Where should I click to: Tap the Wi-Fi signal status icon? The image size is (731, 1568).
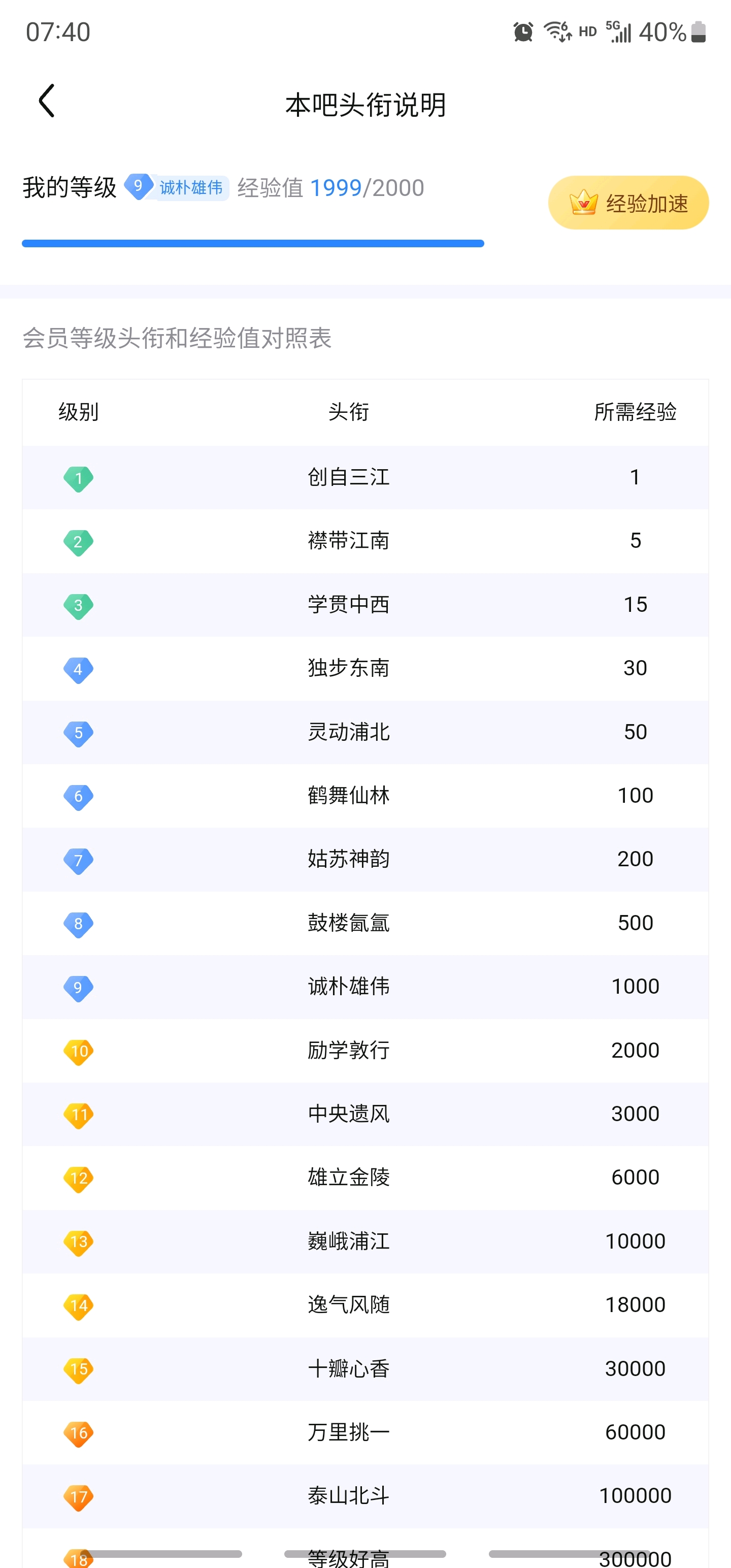click(557, 31)
